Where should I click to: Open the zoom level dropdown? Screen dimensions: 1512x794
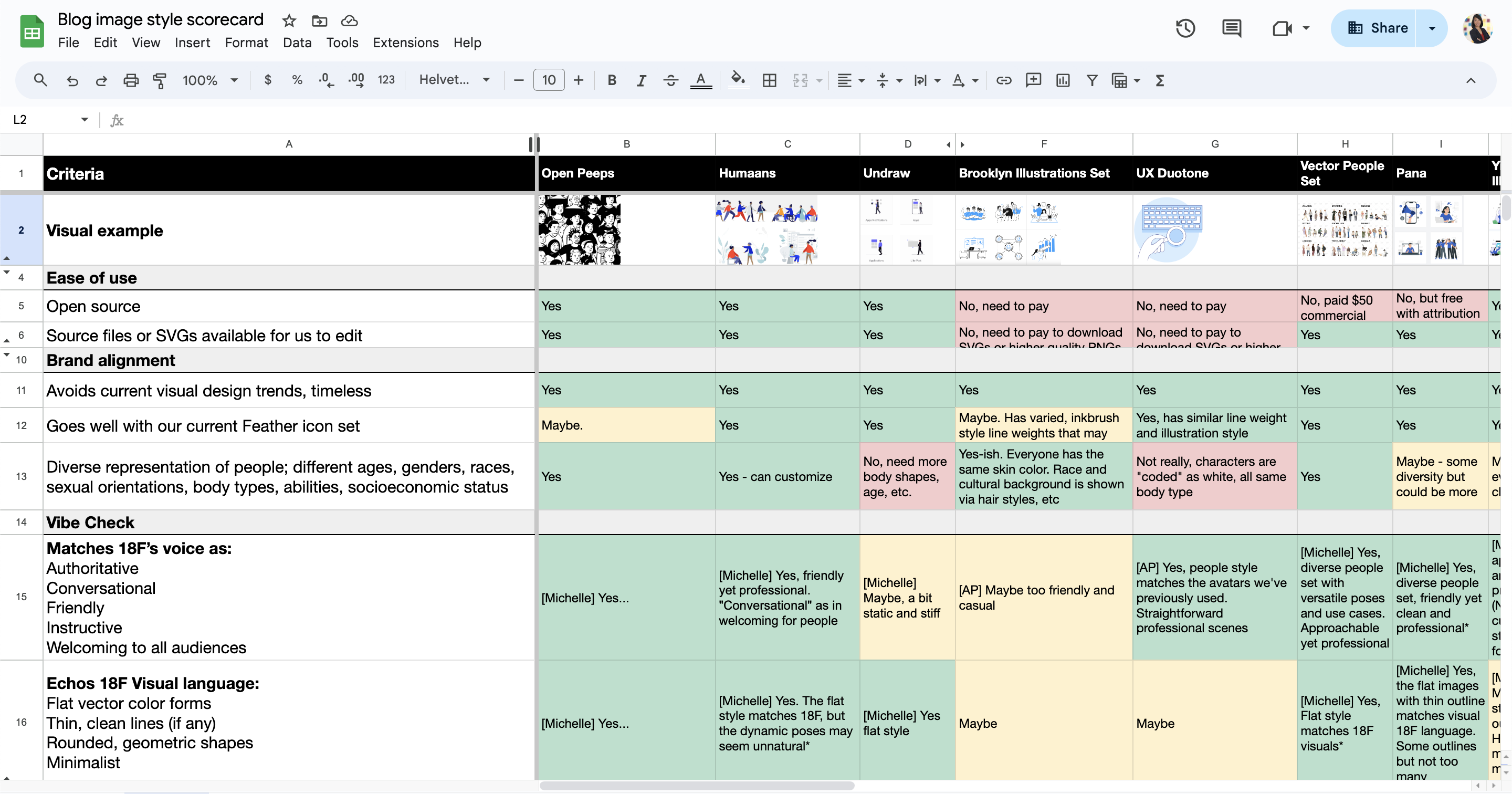click(x=209, y=80)
